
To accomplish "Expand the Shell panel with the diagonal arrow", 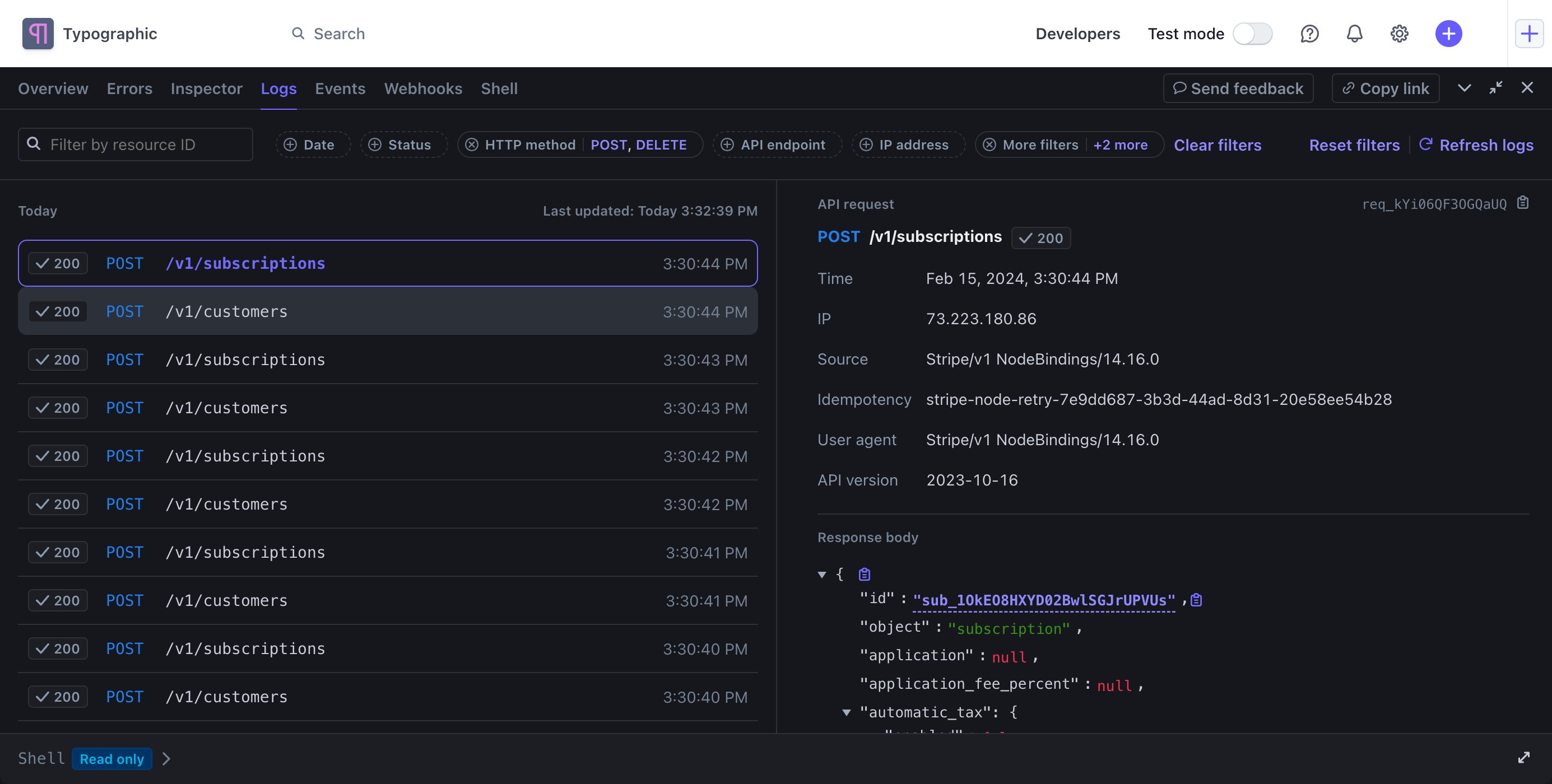I will 1523,758.
